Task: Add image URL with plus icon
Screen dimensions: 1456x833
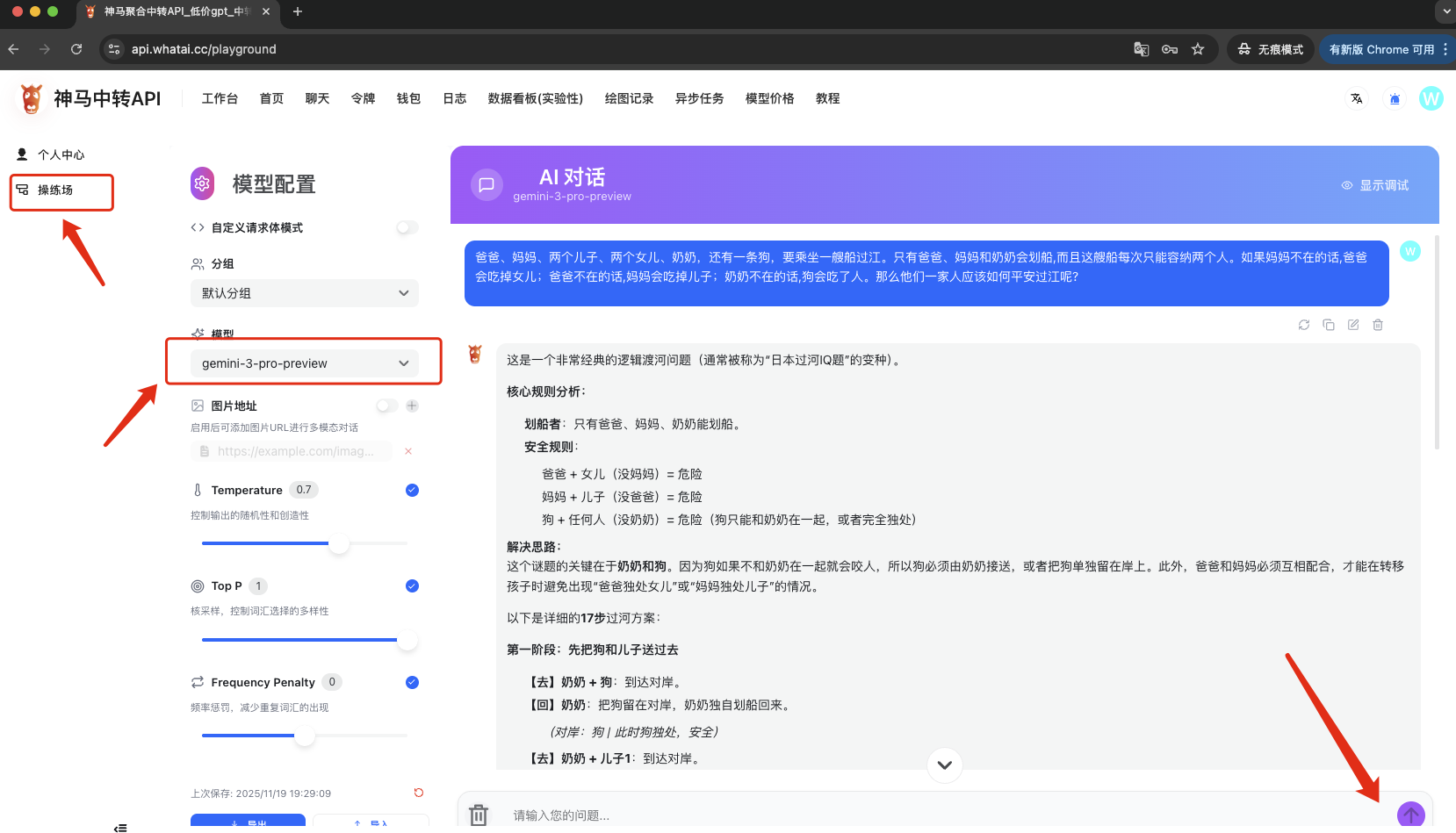Action: [x=412, y=406]
